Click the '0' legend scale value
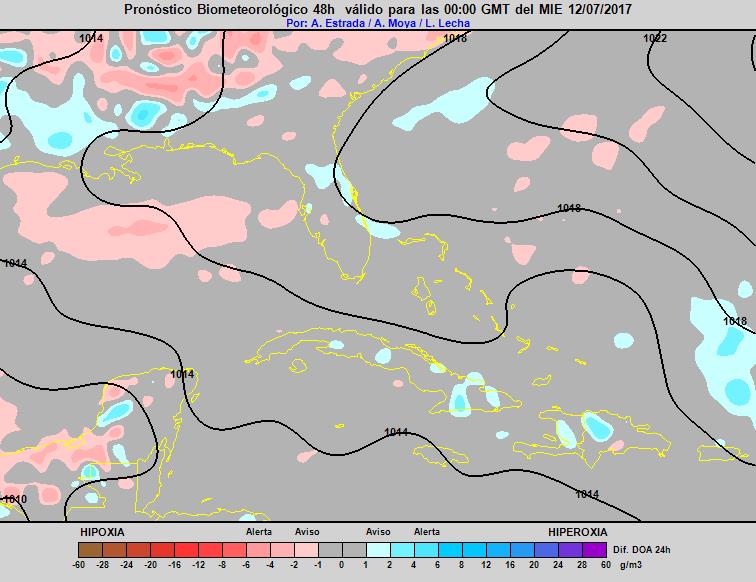Viewport: 756px width, 582px height. coord(341,565)
